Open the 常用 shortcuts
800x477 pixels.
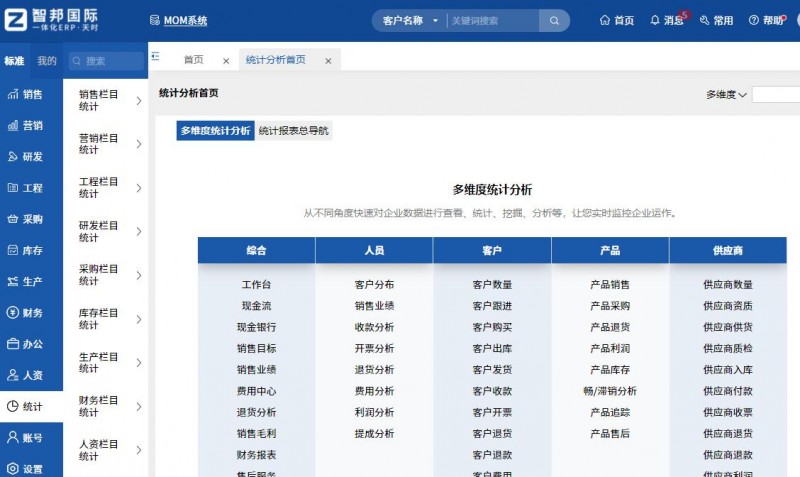(716, 20)
